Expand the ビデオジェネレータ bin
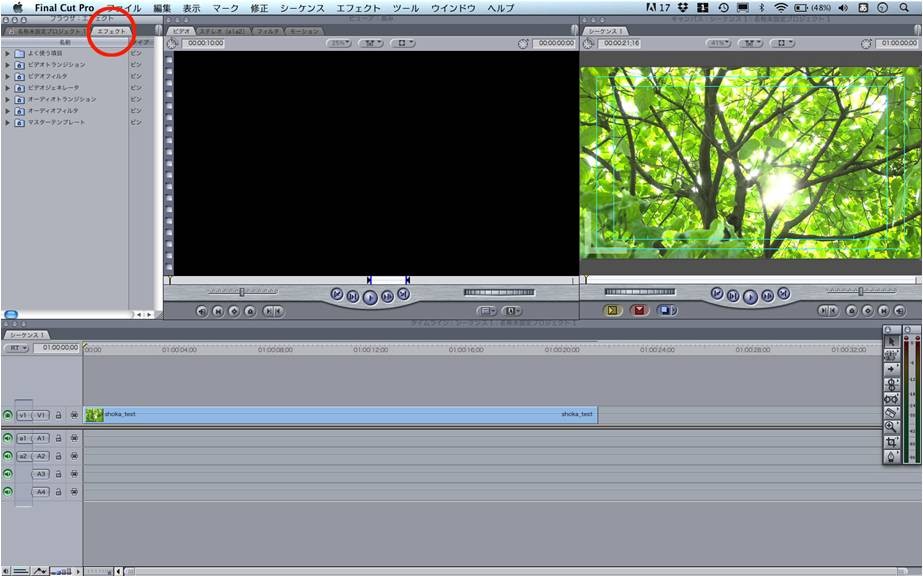 8,88
